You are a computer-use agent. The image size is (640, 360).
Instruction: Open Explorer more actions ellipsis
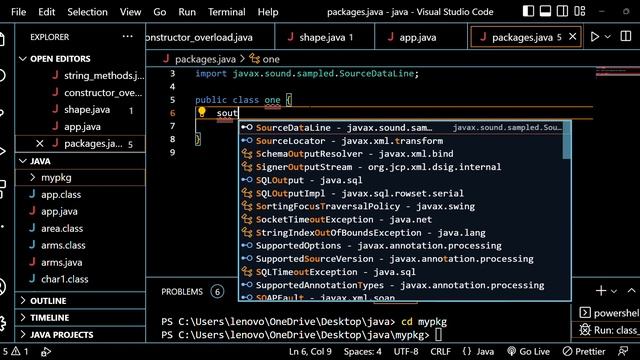pos(127,37)
